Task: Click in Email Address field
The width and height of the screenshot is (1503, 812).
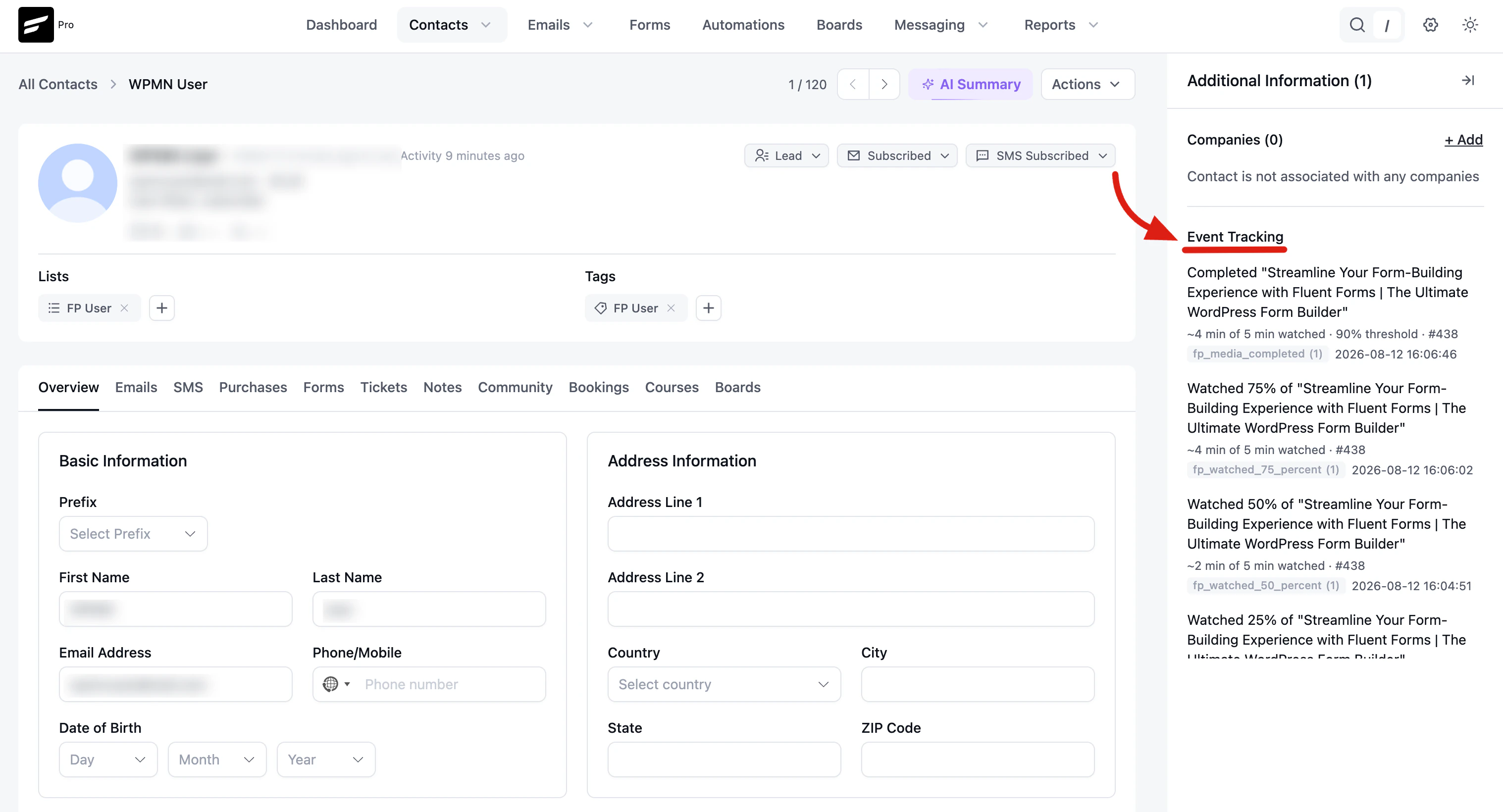Action: (176, 684)
